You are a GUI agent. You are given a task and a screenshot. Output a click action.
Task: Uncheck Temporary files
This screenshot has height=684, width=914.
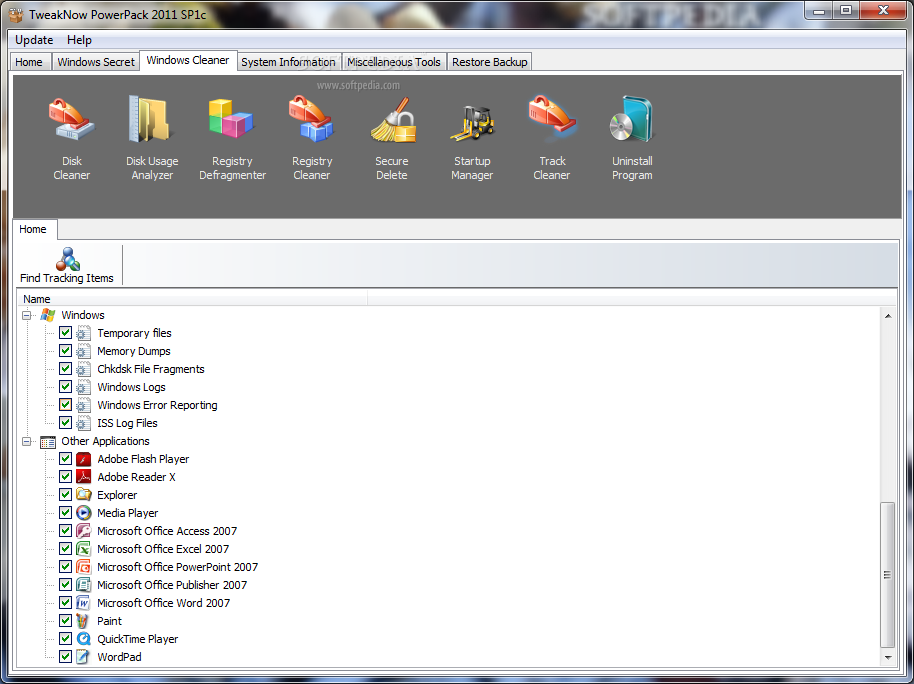coord(65,333)
